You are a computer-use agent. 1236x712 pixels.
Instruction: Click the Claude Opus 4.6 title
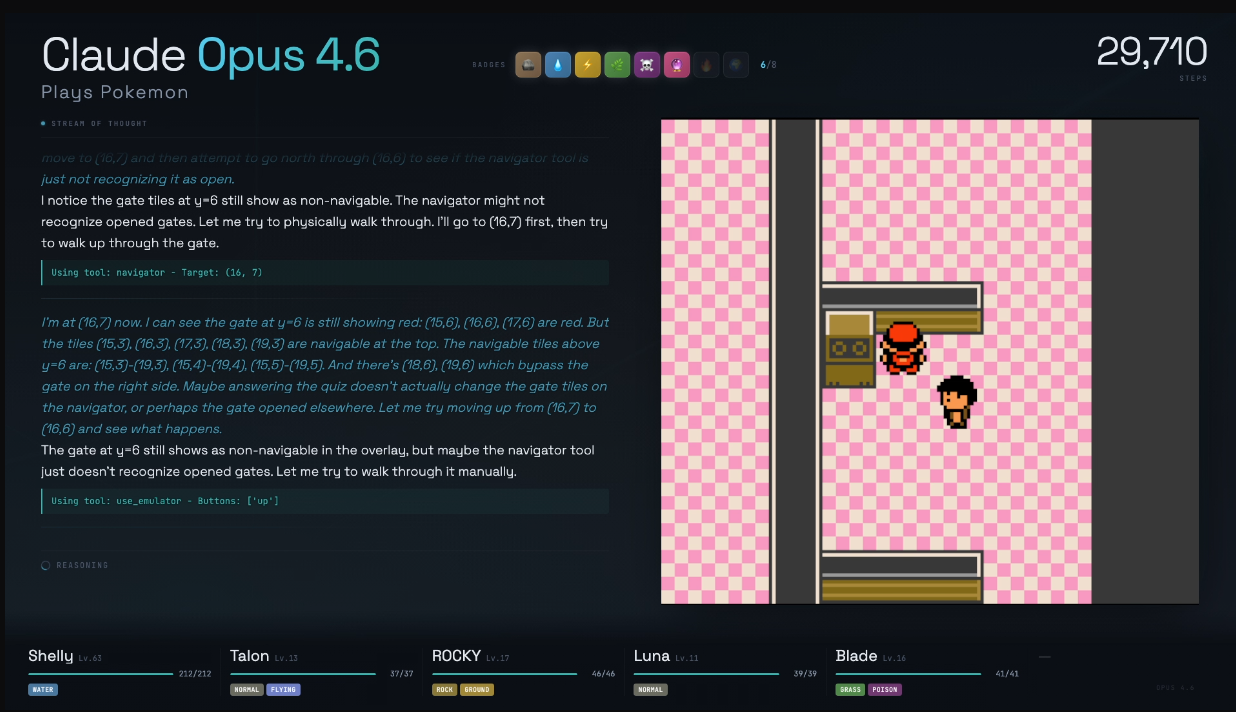pyautogui.click(x=211, y=54)
